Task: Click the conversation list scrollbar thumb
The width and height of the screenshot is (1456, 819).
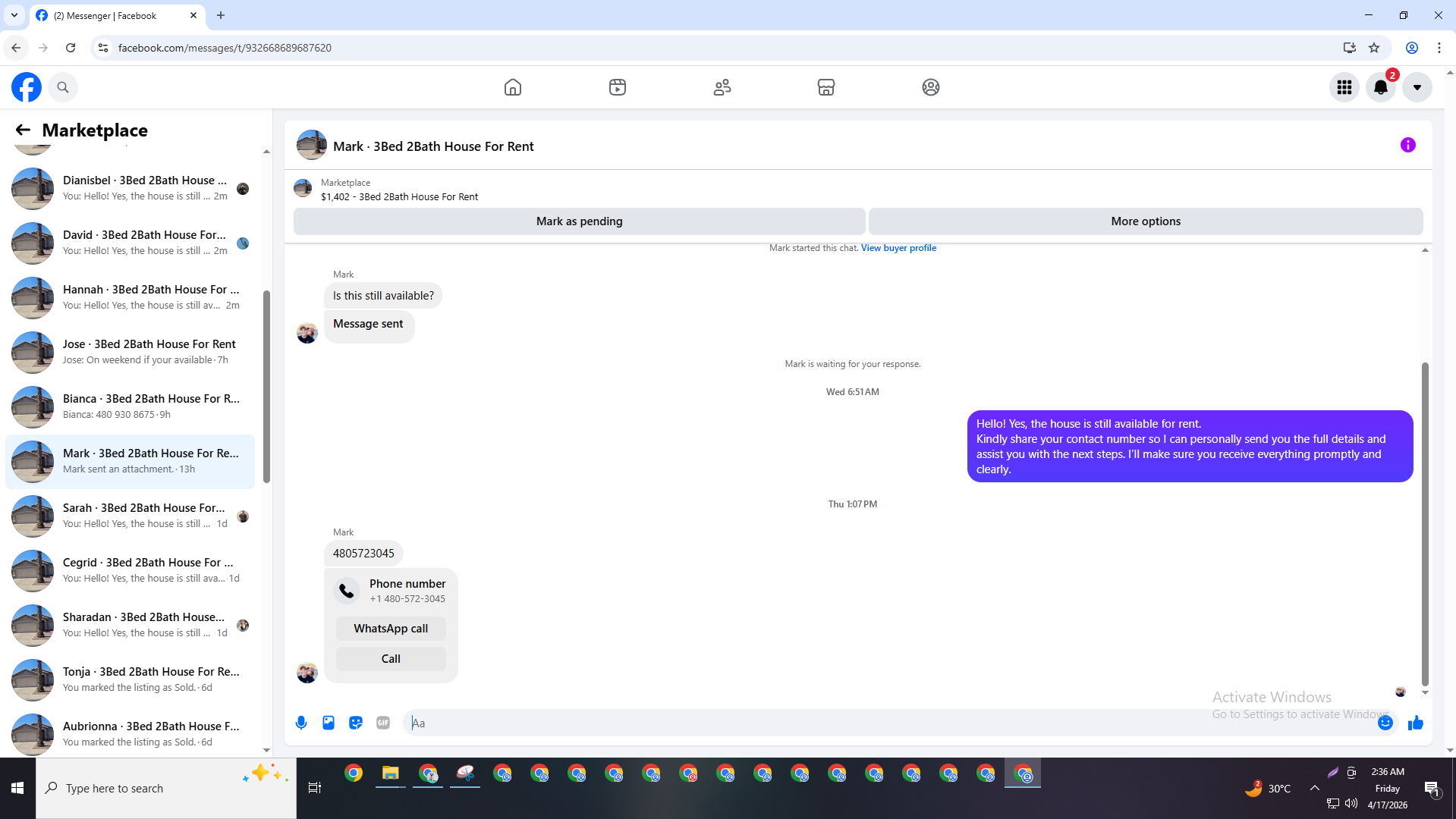Action: point(266,387)
